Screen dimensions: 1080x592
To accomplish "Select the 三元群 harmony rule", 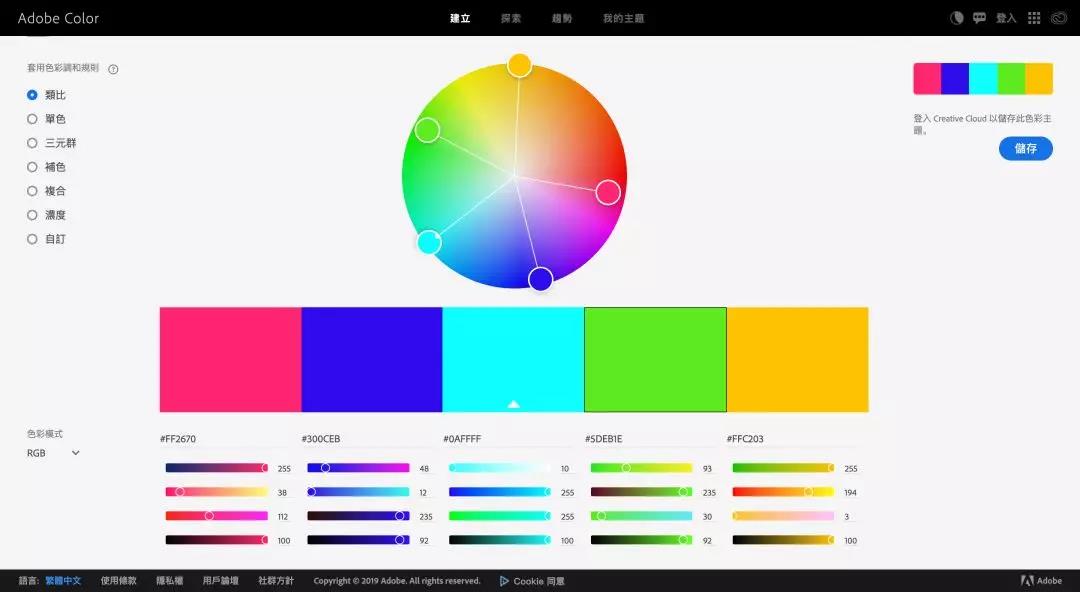I will pyautogui.click(x=52, y=143).
